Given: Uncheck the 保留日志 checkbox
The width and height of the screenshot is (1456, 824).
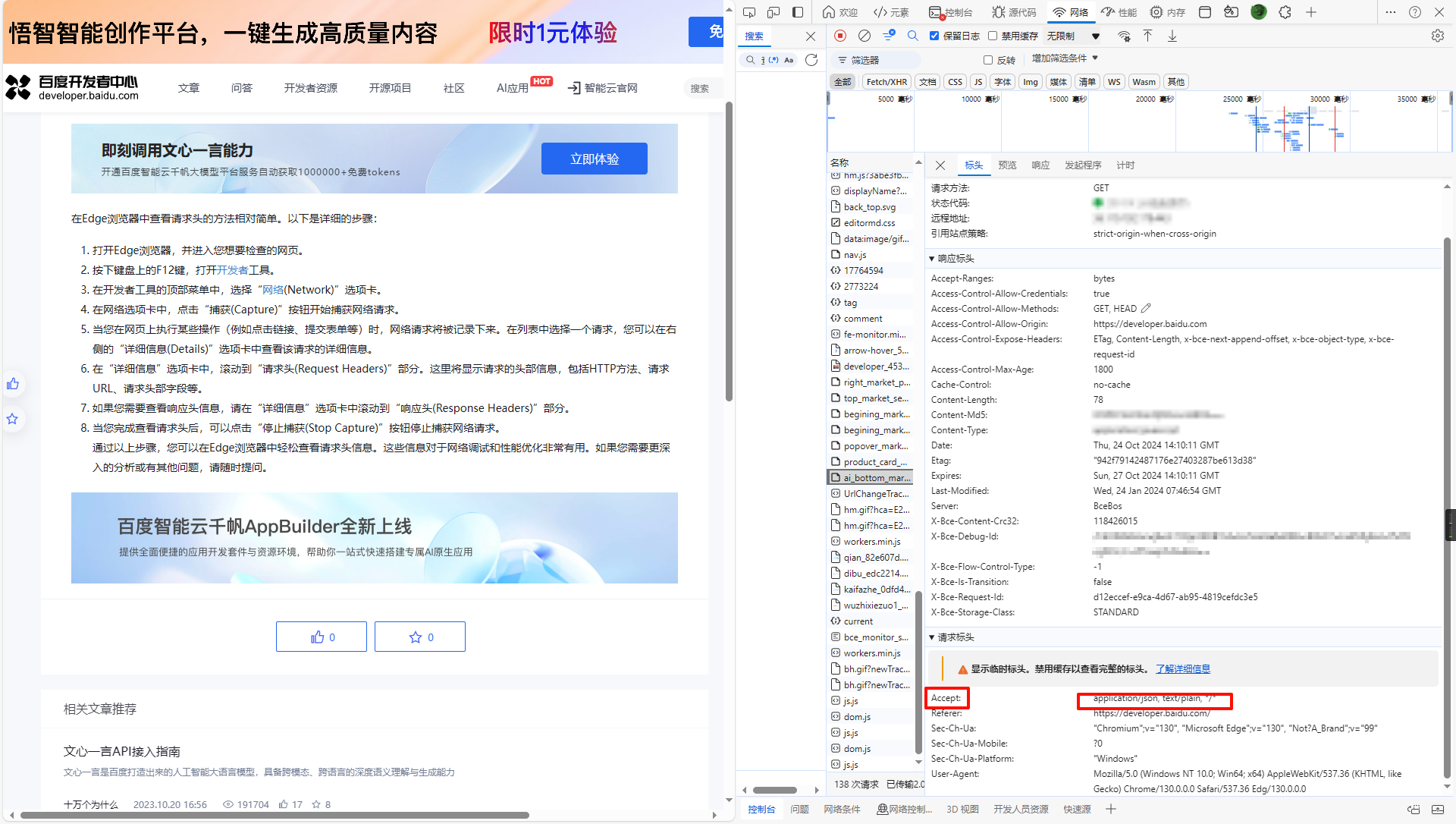Looking at the screenshot, I should (x=934, y=36).
